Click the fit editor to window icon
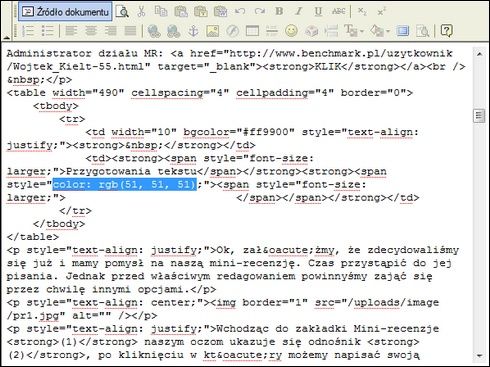490x367 pixels. pos(403,31)
